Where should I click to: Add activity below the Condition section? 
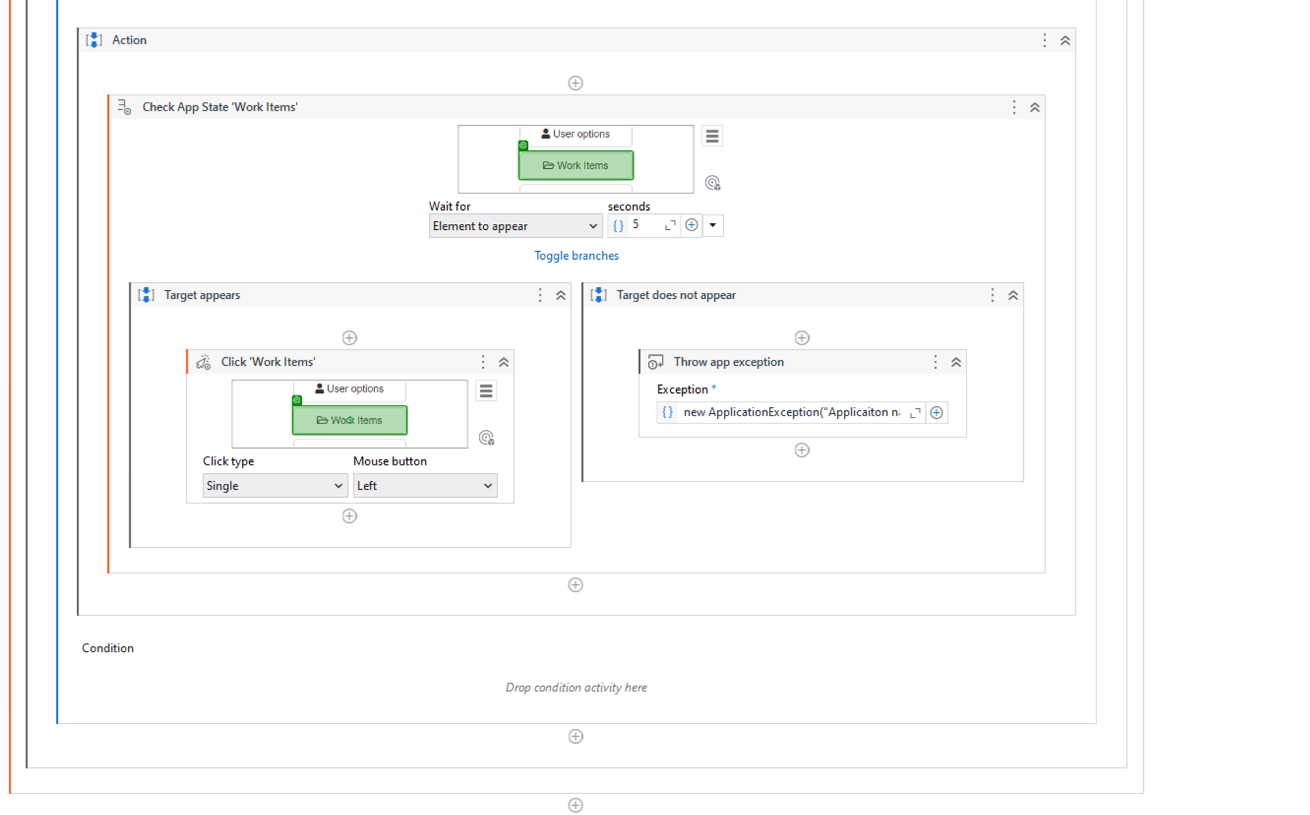(575, 736)
